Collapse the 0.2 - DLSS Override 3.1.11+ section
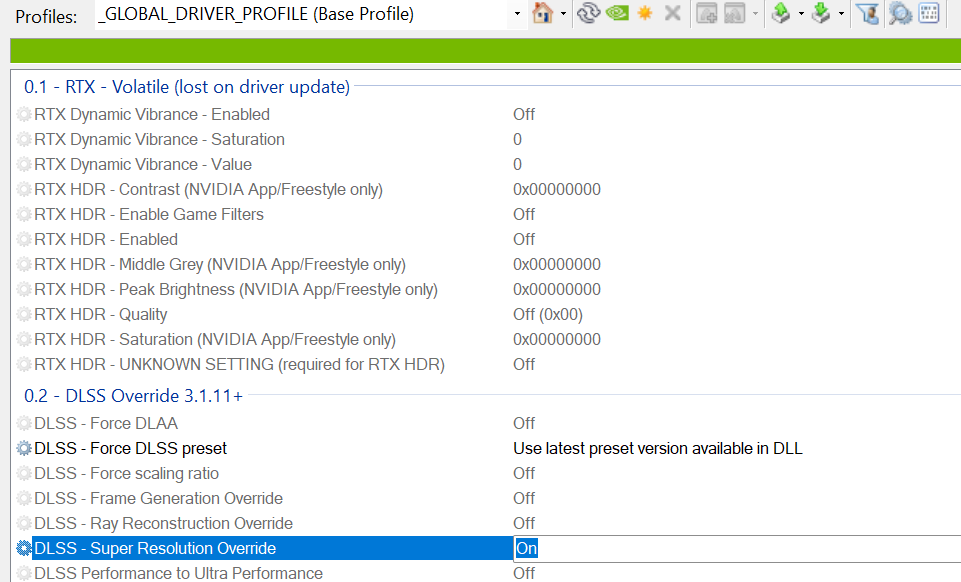Image resolution: width=961 pixels, height=582 pixels. point(133,396)
